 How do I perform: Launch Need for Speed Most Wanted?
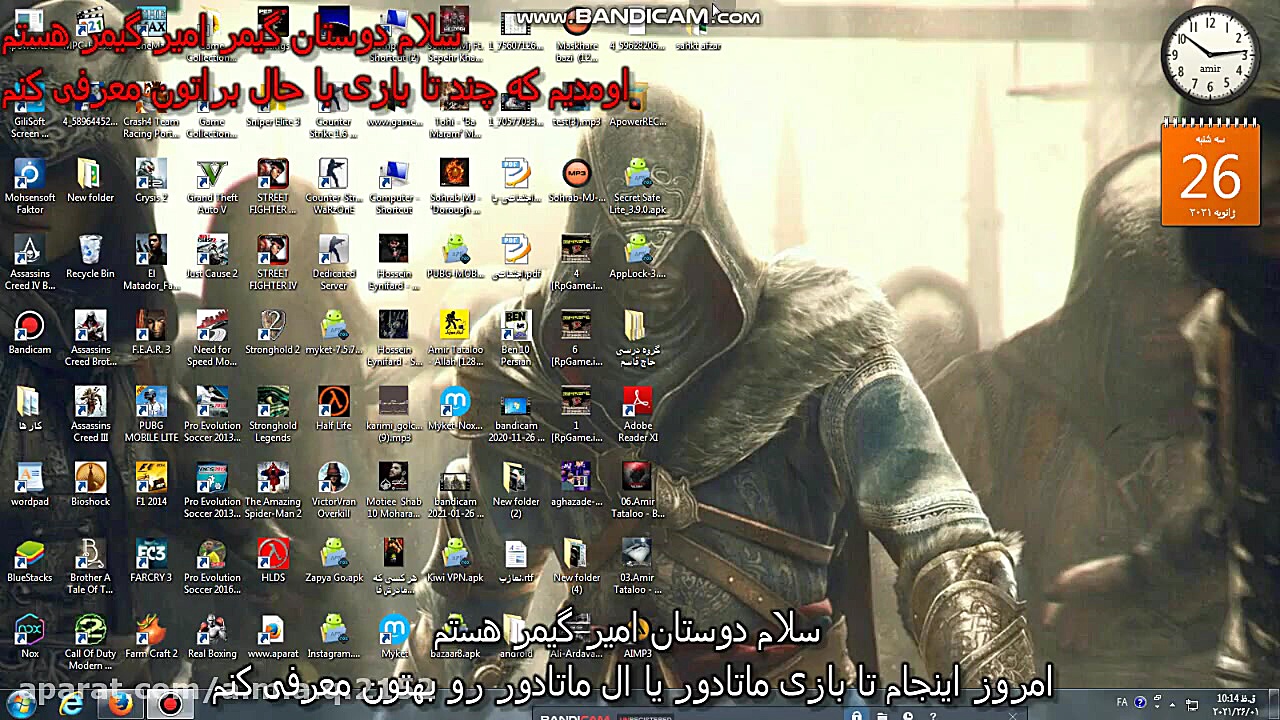[x=212, y=338]
